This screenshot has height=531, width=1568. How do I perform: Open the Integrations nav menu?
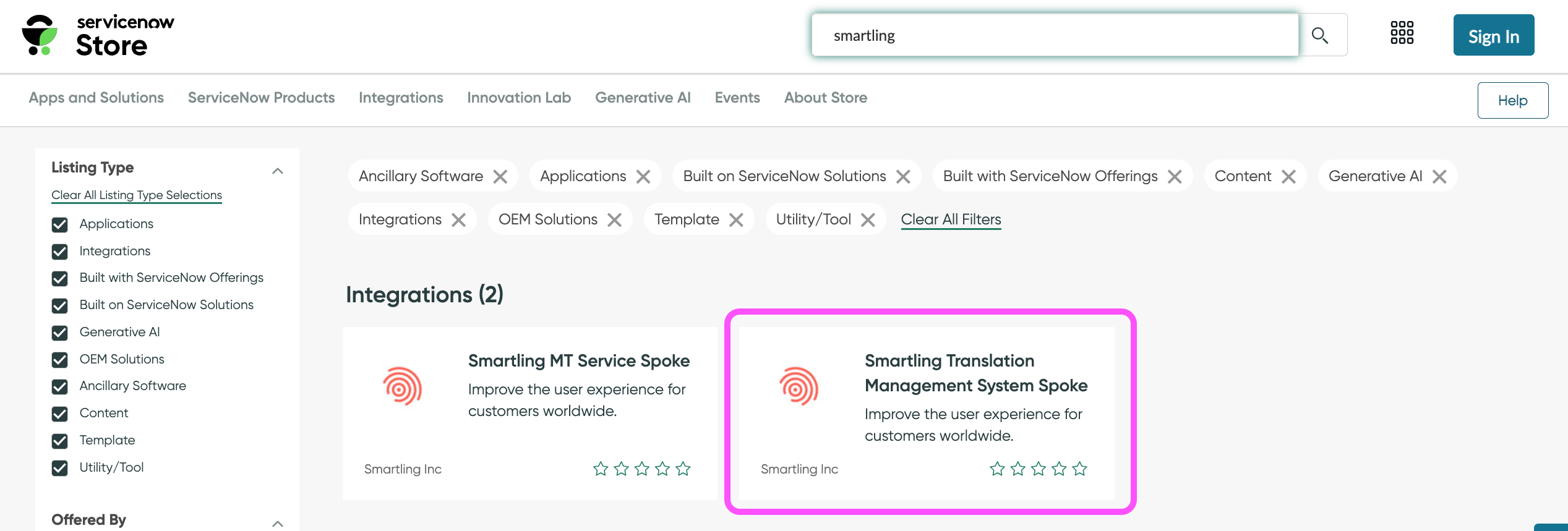click(401, 98)
